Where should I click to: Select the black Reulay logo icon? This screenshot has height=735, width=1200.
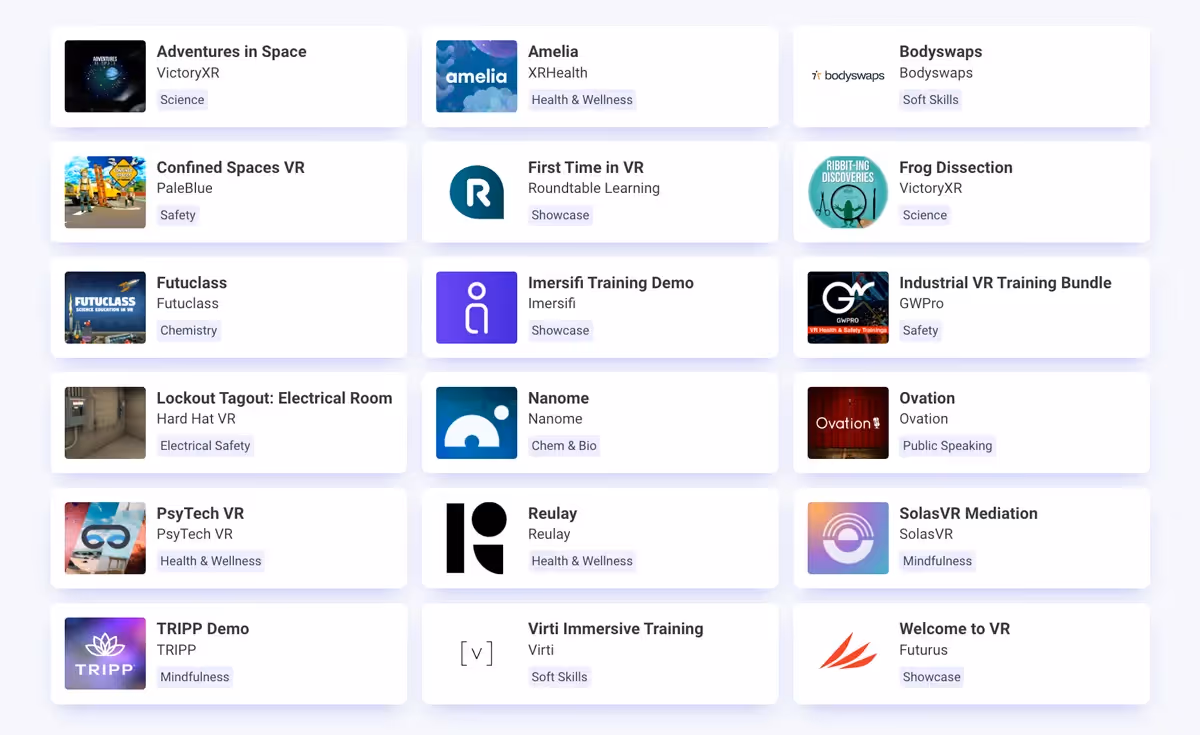tap(476, 538)
